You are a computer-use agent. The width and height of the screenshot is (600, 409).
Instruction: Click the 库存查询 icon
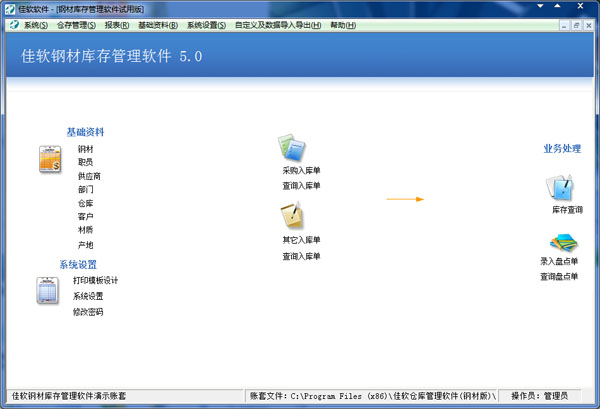pos(559,187)
